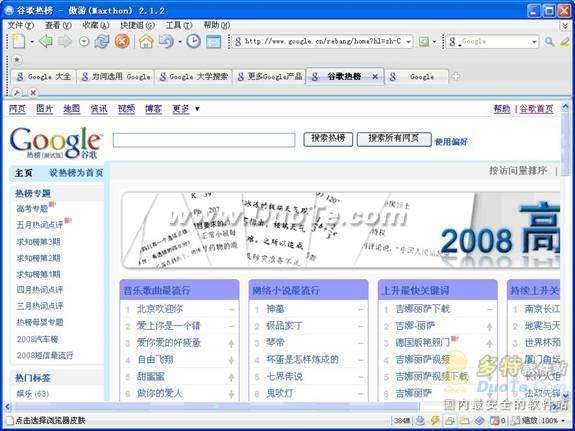Open the round navigation history dropdown after the forward arrow
575x431 pixels.
[x=84, y=41]
